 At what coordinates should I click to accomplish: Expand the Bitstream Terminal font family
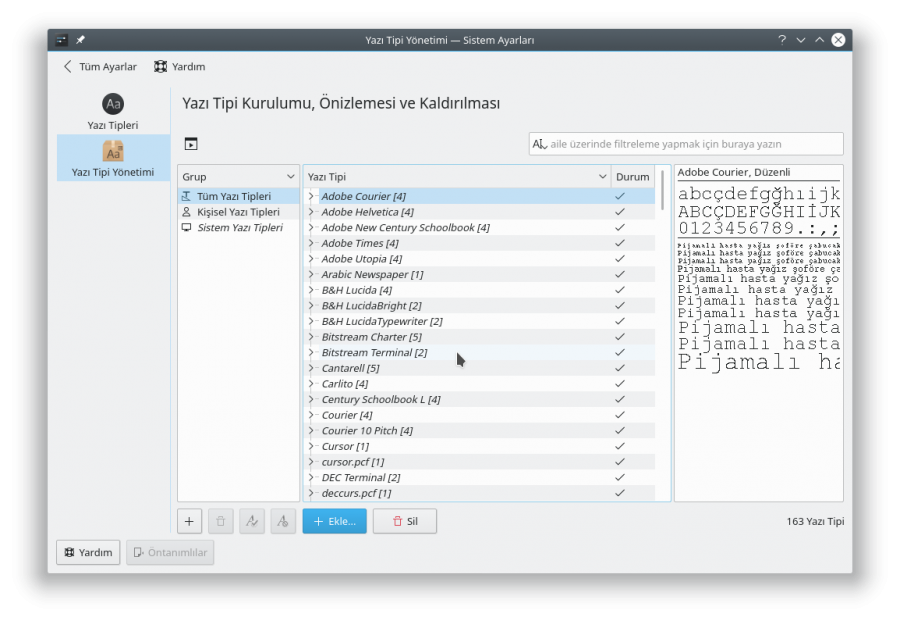click(x=312, y=352)
